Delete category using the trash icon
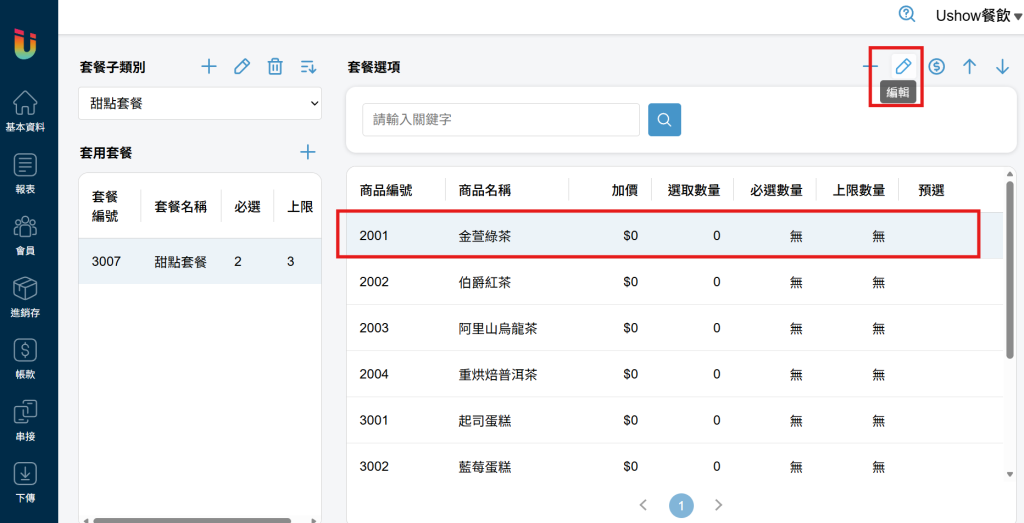 (276, 66)
